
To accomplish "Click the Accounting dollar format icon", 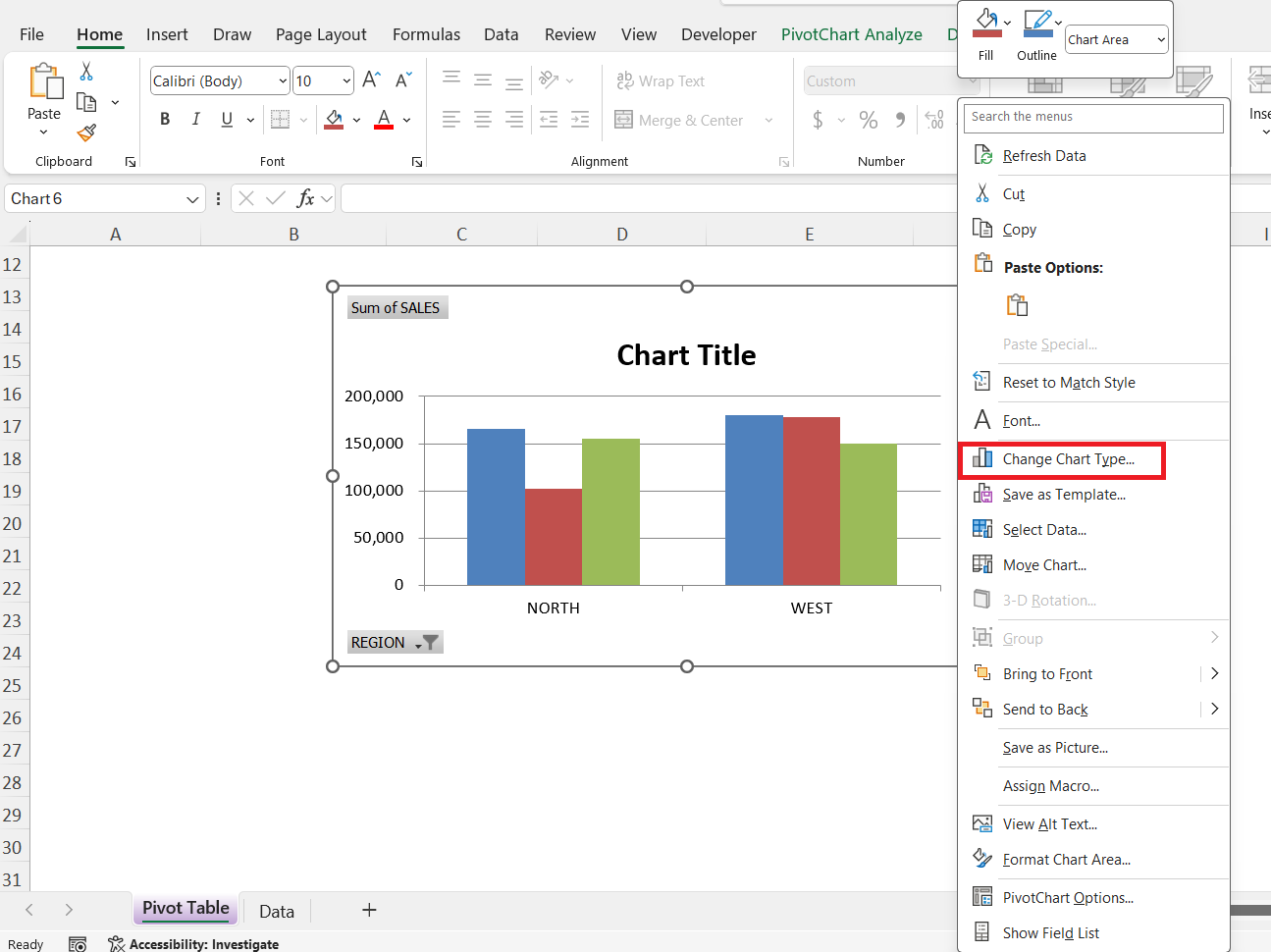I will [x=818, y=120].
